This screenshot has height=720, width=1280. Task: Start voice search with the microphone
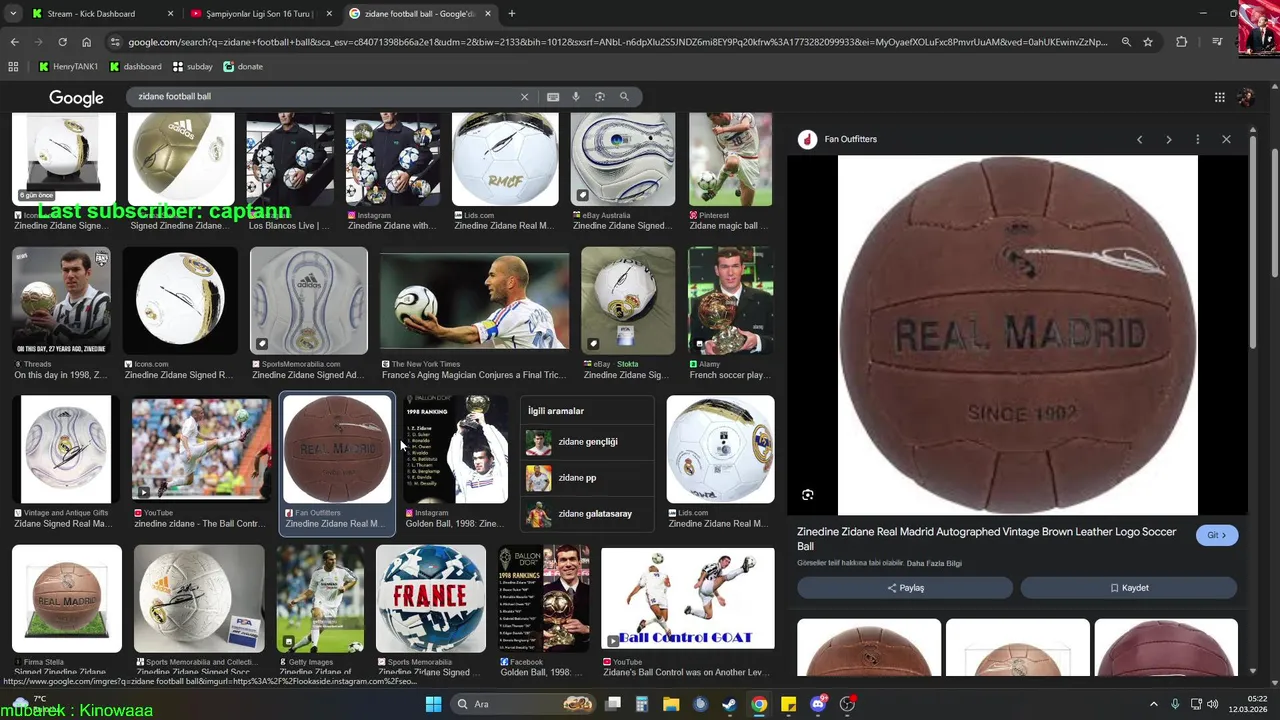point(576,97)
